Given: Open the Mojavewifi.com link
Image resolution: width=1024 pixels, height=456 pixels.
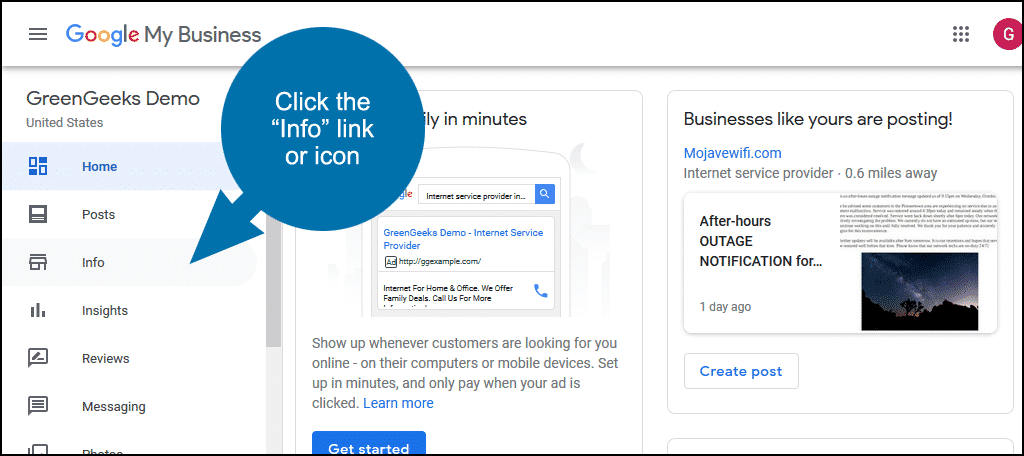Looking at the screenshot, I should click(x=733, y=153).
